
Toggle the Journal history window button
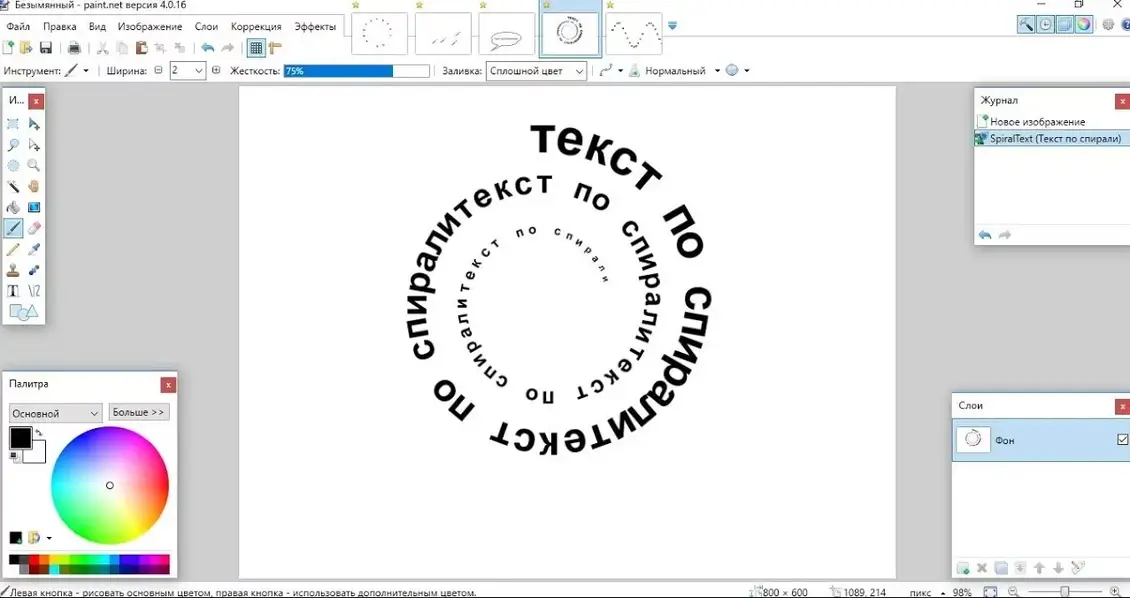[1045, 25]
